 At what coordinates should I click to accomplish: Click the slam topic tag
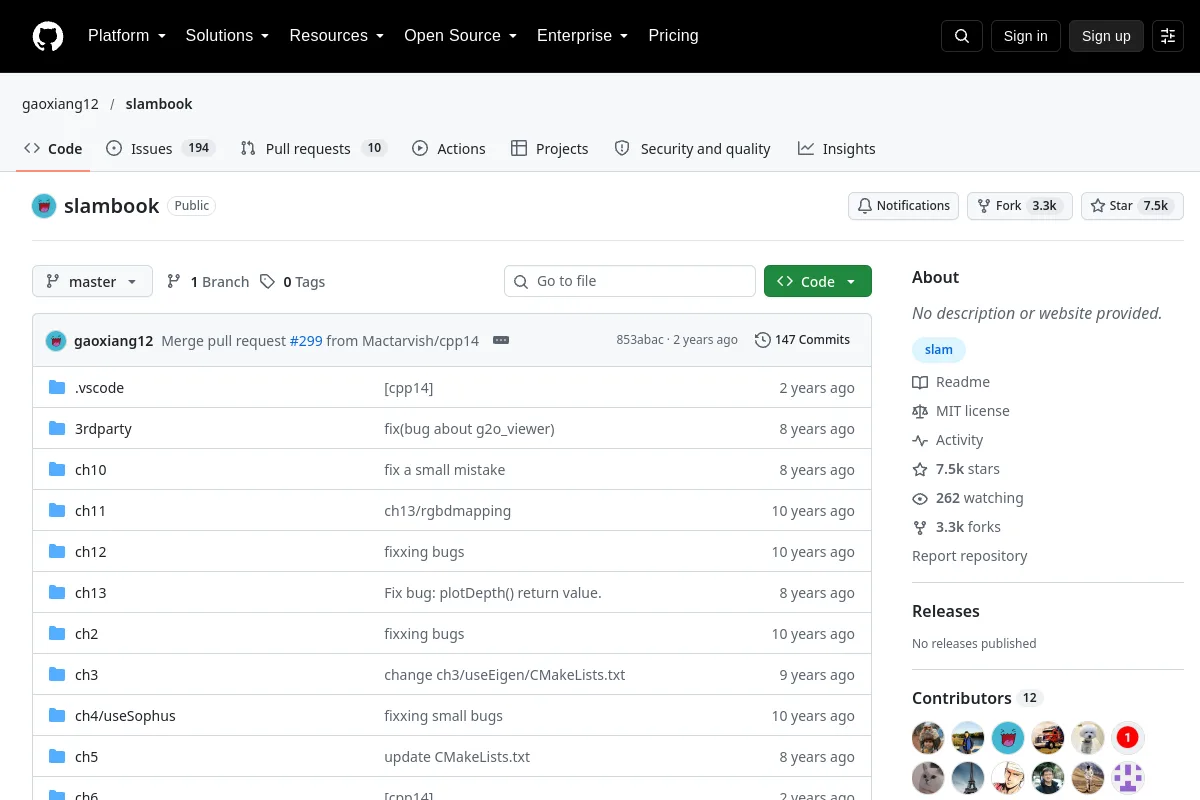click(939, 350)
